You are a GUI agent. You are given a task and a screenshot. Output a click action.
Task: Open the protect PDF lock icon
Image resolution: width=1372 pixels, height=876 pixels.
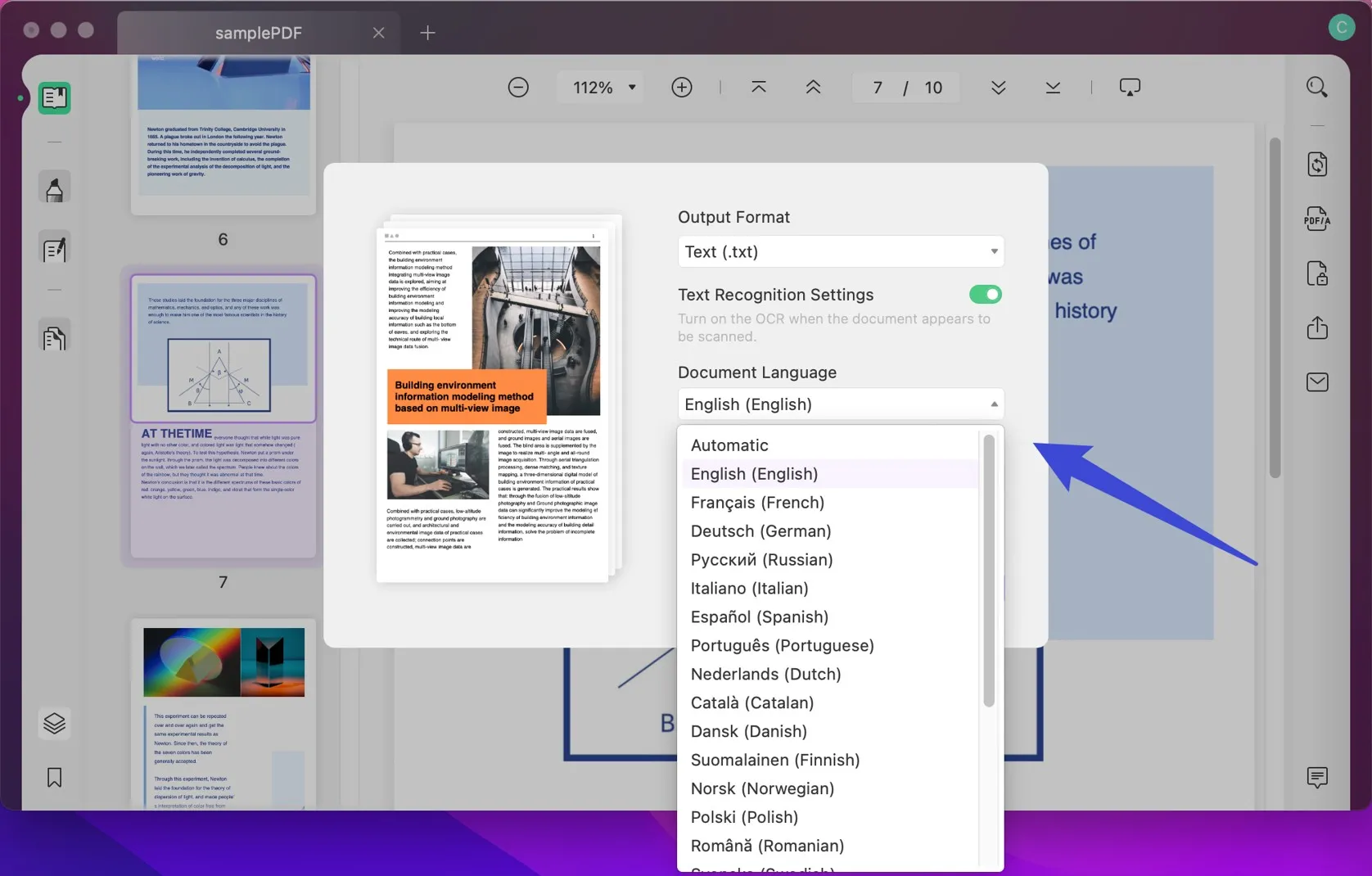pos(1316,273)
